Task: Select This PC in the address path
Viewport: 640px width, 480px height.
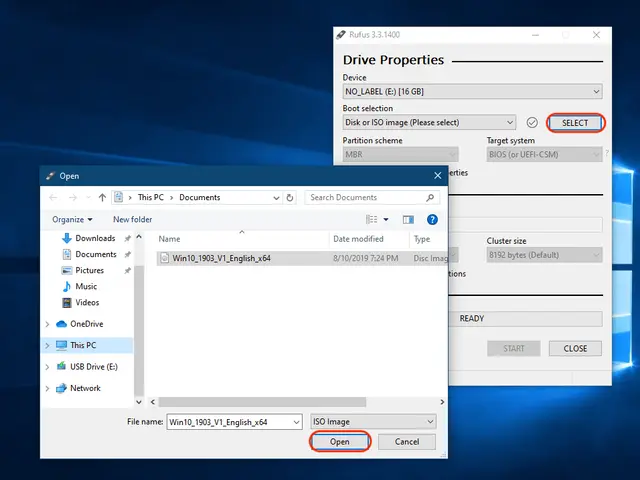Action: (151, 198)
